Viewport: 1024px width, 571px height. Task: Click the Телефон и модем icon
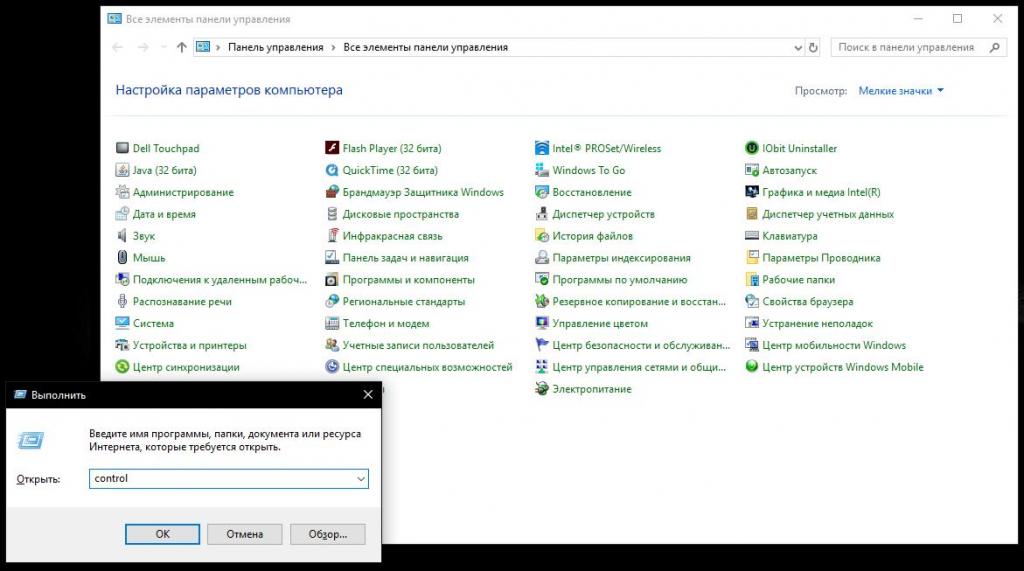332,323
